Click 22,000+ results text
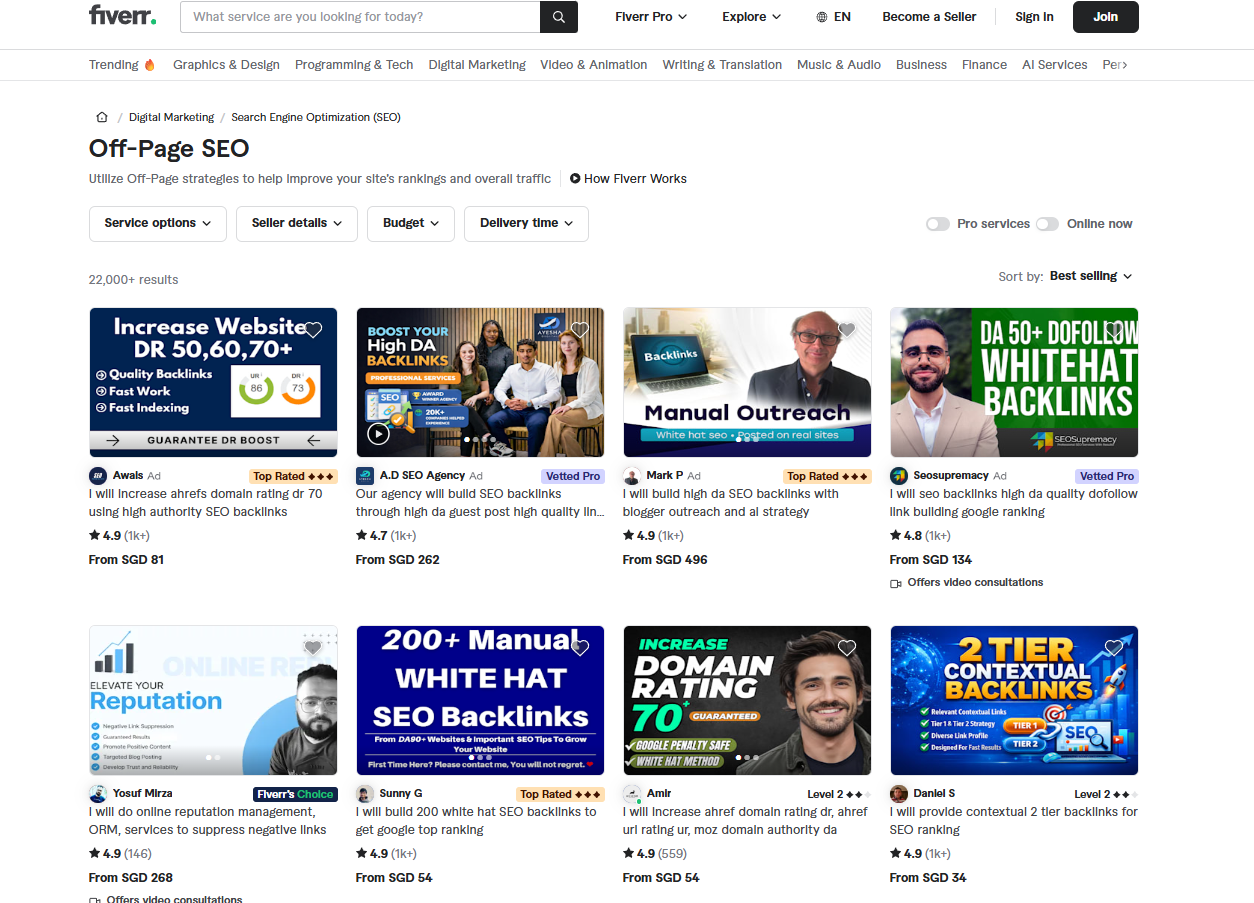 (134, 280)
